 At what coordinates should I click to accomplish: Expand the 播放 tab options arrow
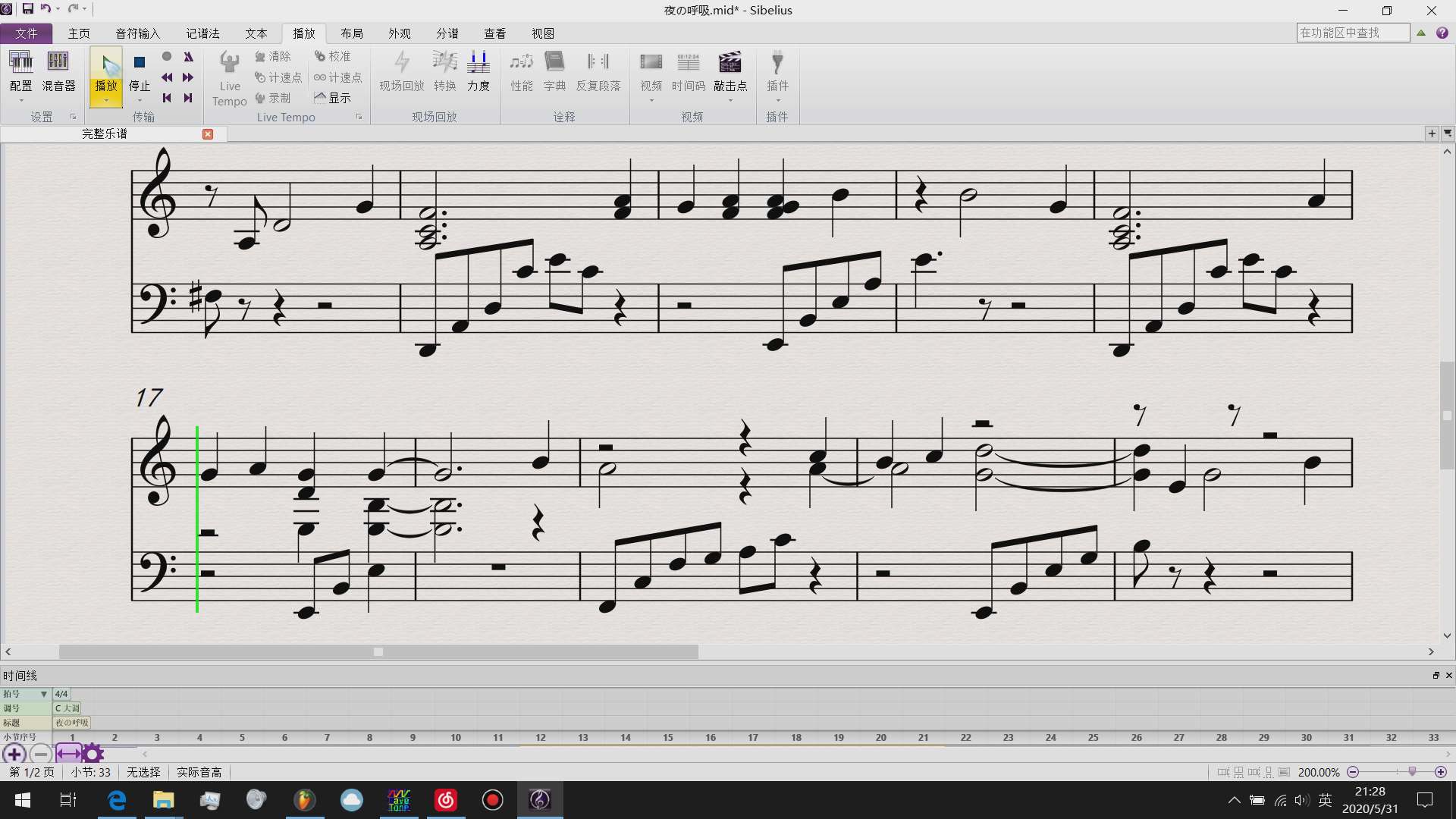tap(106, 99)
